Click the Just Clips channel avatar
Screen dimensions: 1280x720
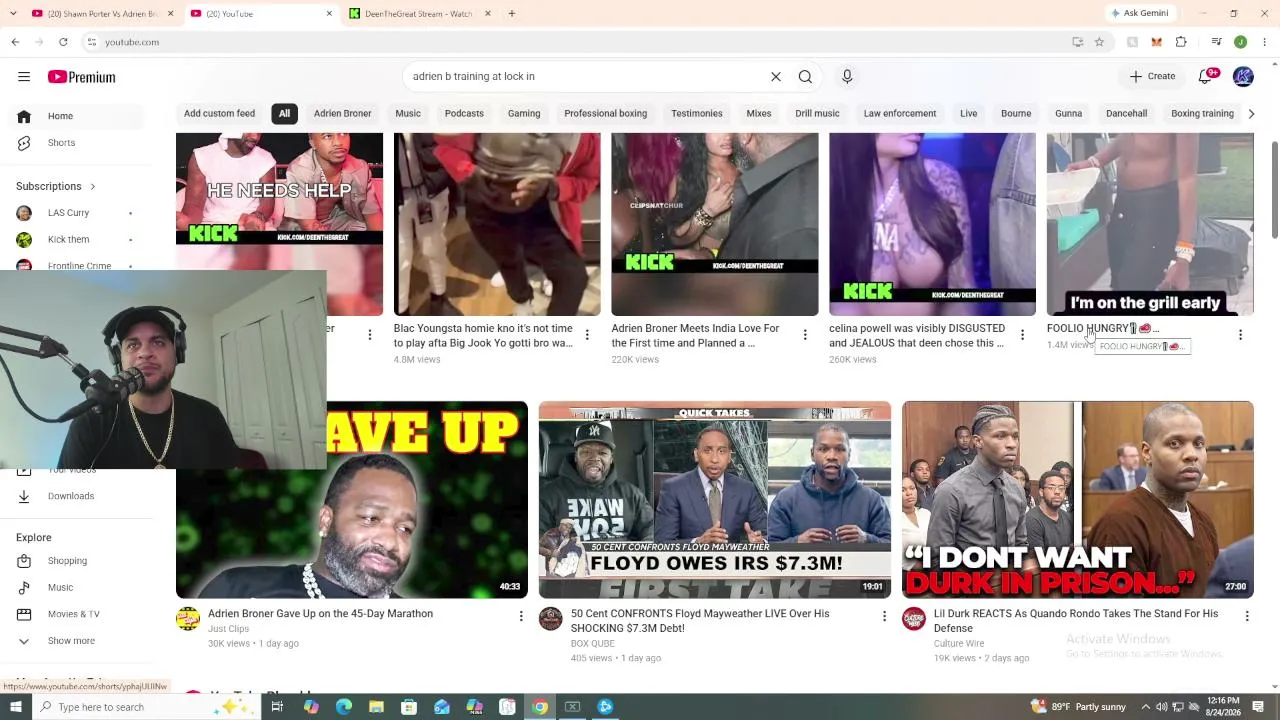point(188,619)
